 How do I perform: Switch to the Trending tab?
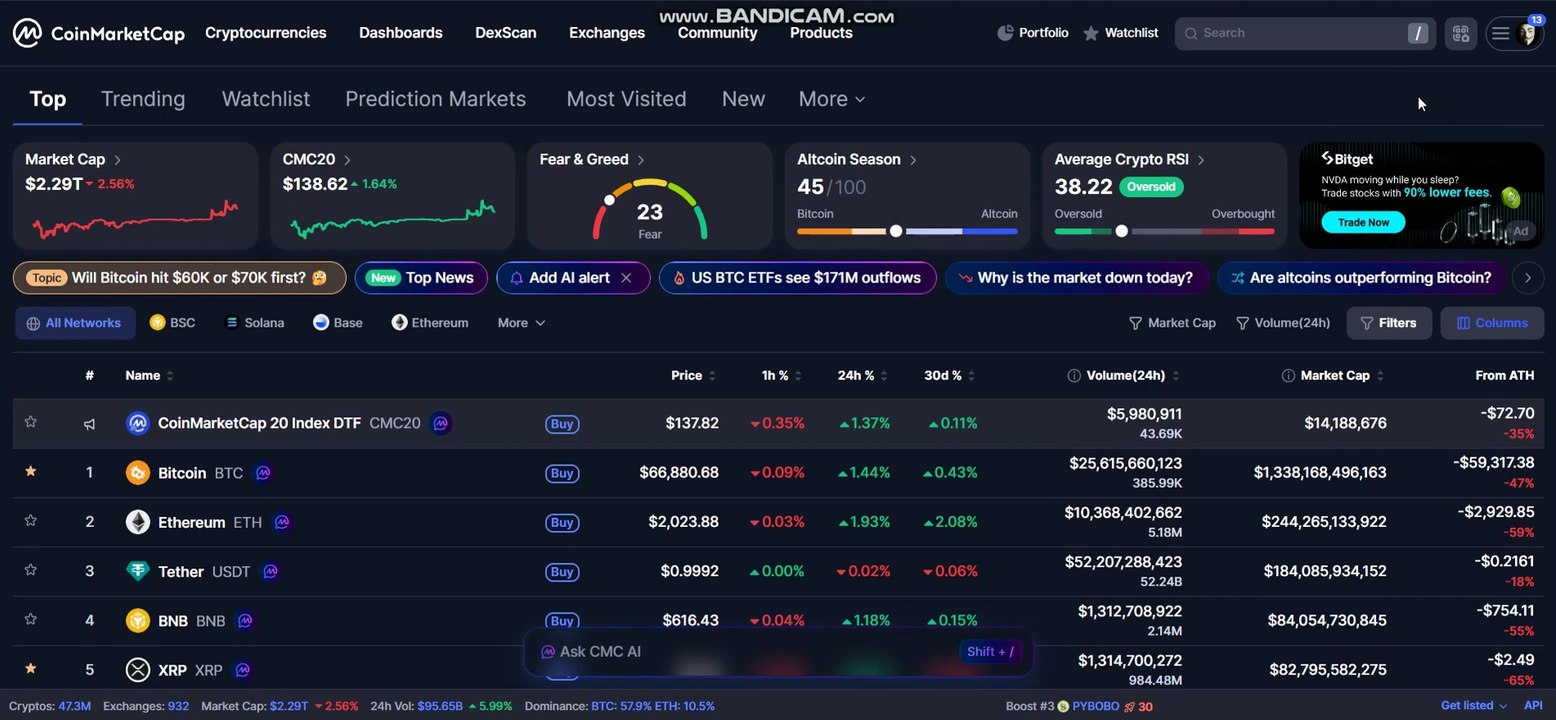coord(143,99)
